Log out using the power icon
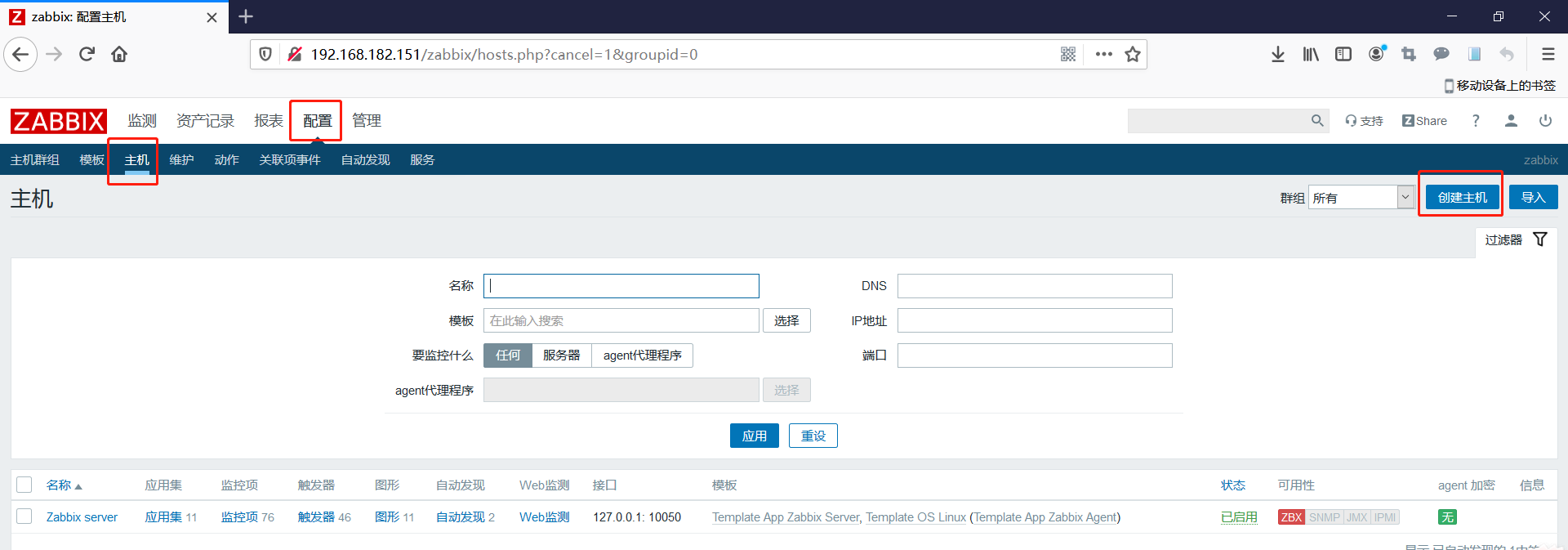The image size is (1568, 550). tap(1545, 121)
